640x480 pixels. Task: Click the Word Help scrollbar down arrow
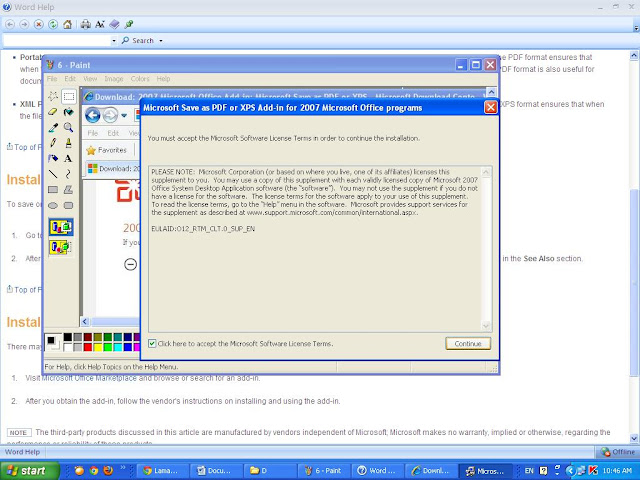[x=634, y=439]
